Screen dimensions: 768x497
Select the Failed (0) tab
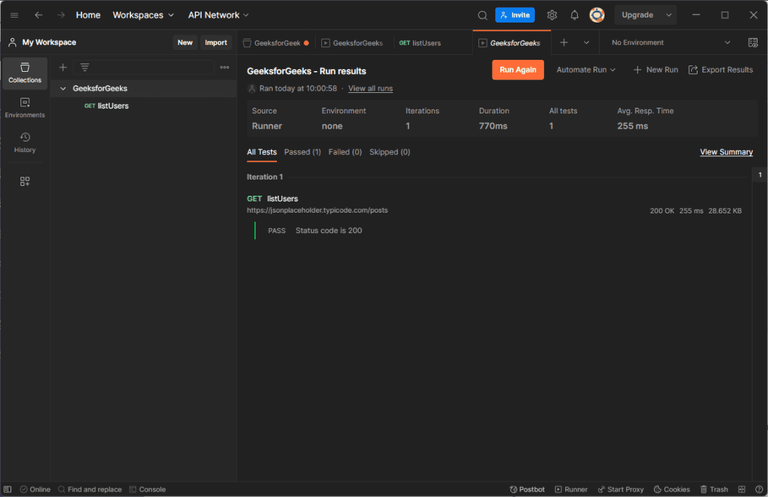(345, 152)
